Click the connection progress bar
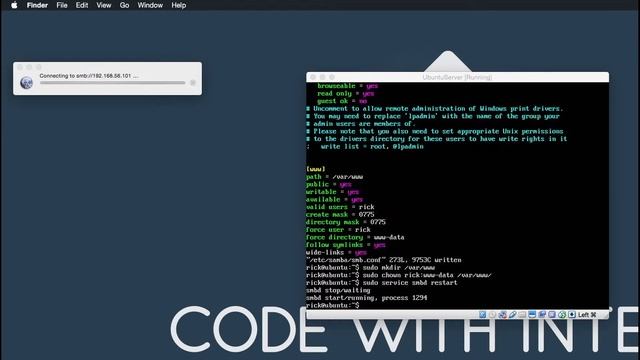The width and height of the screenshot is (640, 360). [x=112, y=82]
